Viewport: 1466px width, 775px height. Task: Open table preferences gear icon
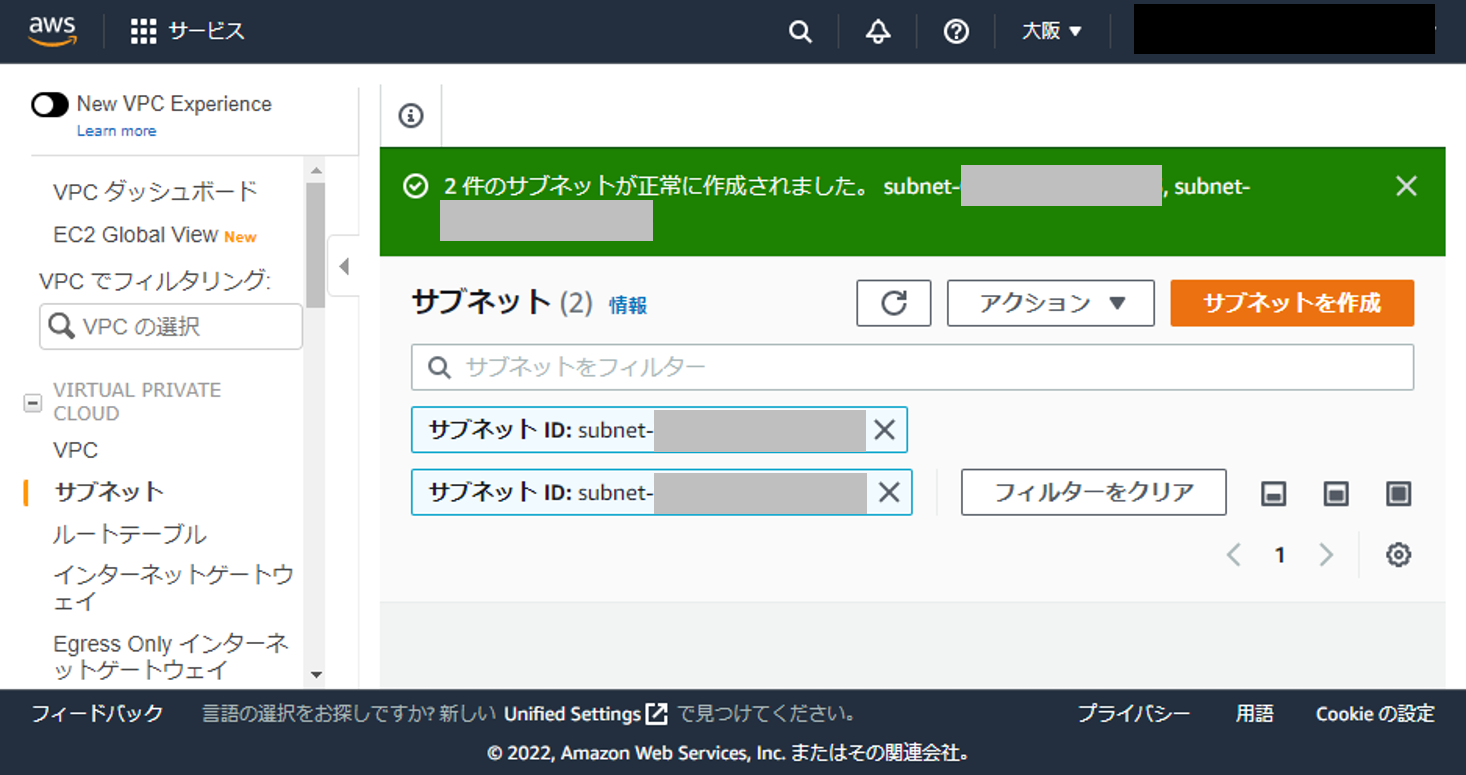coord(1398,555)
